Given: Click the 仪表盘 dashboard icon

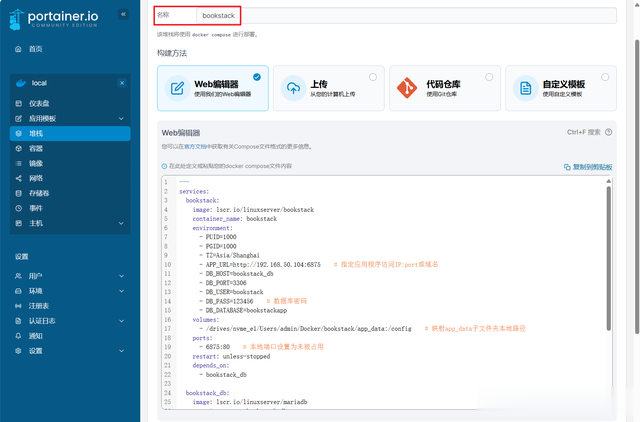Looking at the screenshot, I should 18,103.
